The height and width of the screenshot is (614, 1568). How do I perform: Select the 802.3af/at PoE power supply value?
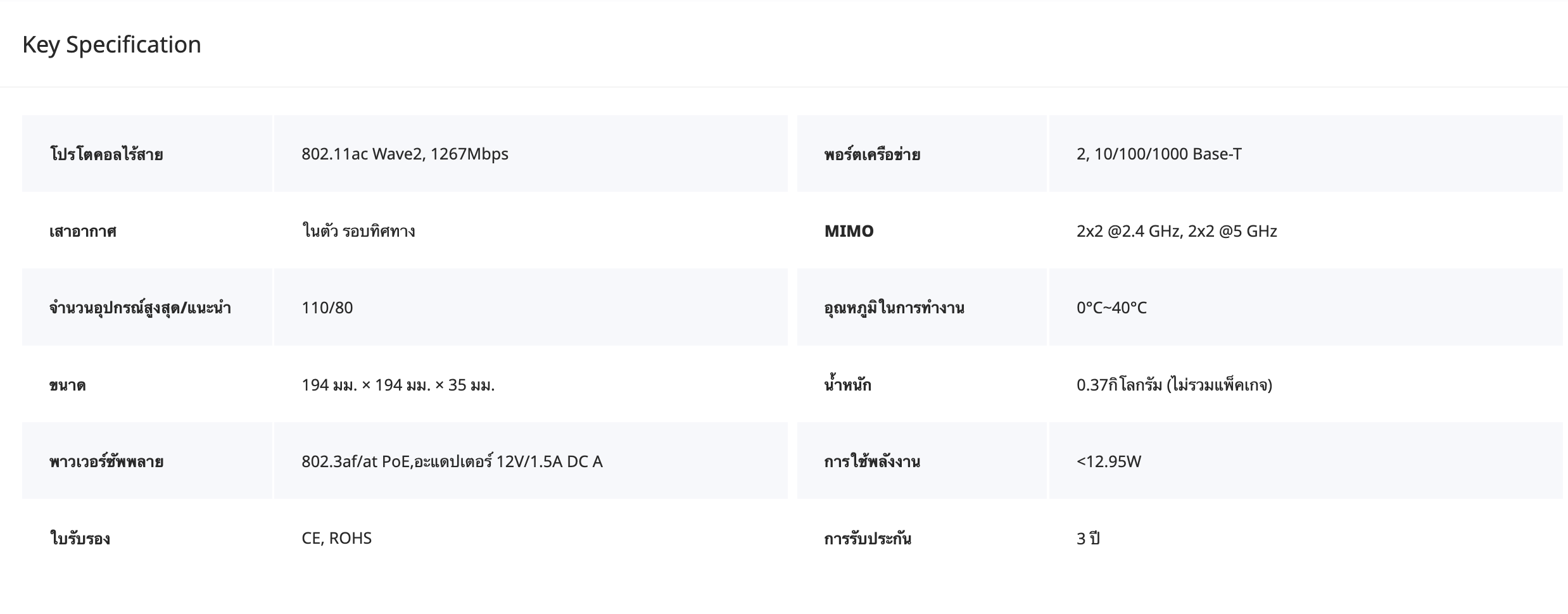pos(452,461)
